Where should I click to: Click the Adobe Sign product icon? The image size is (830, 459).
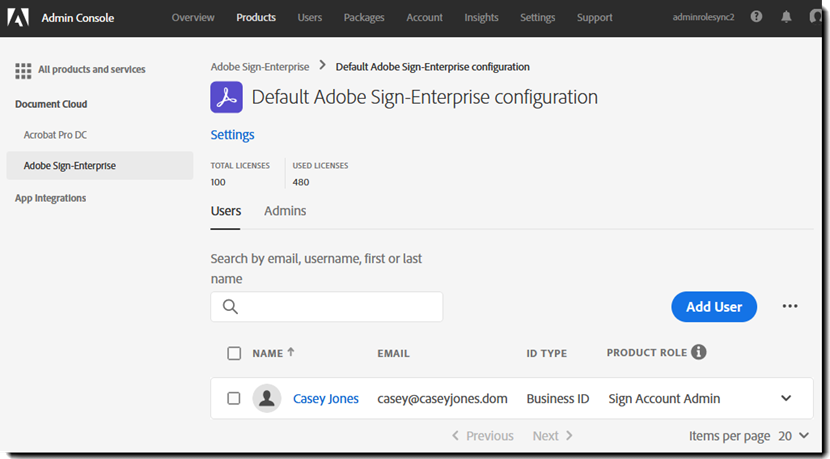pyautogui.click(x=226, y=97)
